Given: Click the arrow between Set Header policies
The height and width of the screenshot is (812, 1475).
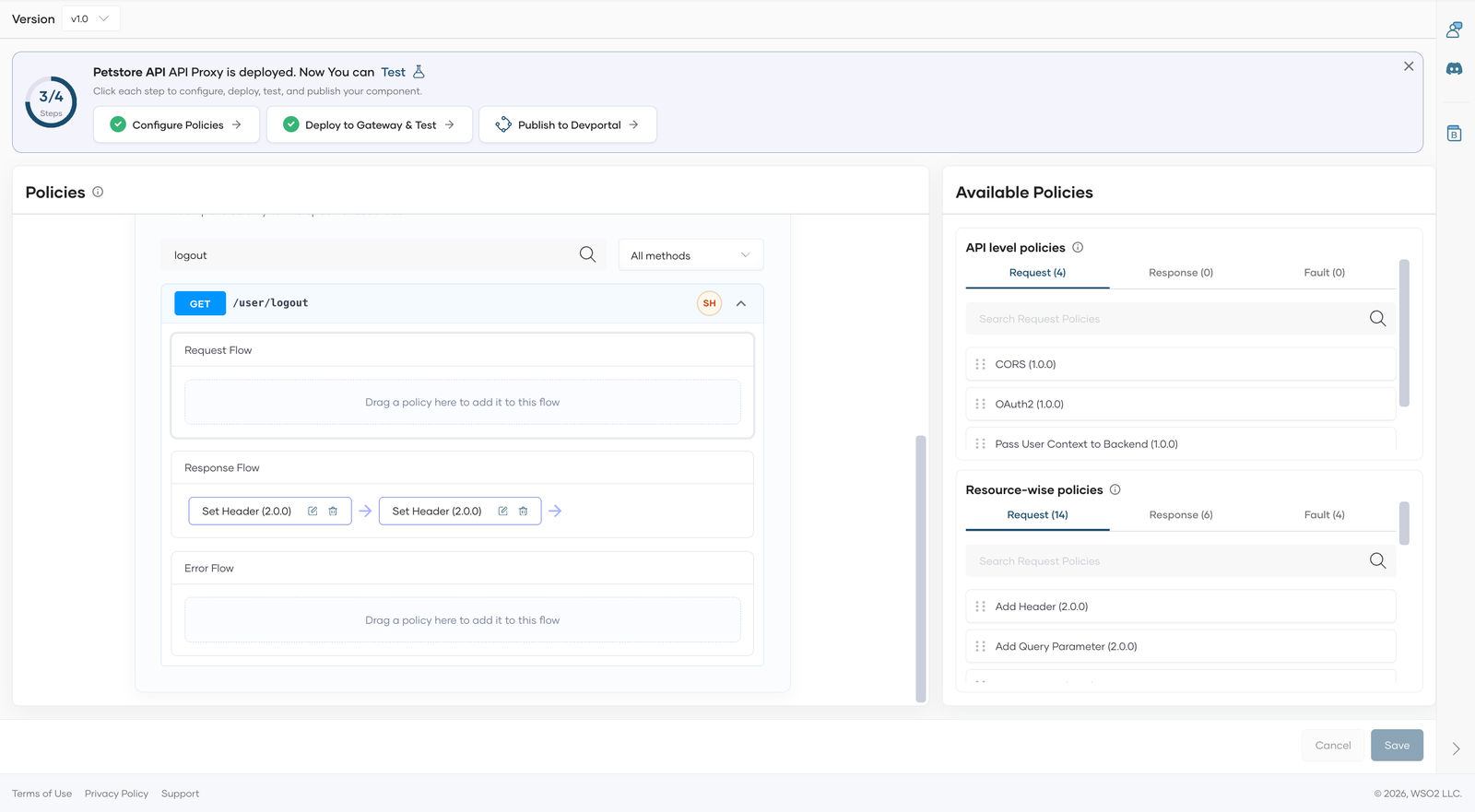Looking at the screenshot, I should coord(365,512).
